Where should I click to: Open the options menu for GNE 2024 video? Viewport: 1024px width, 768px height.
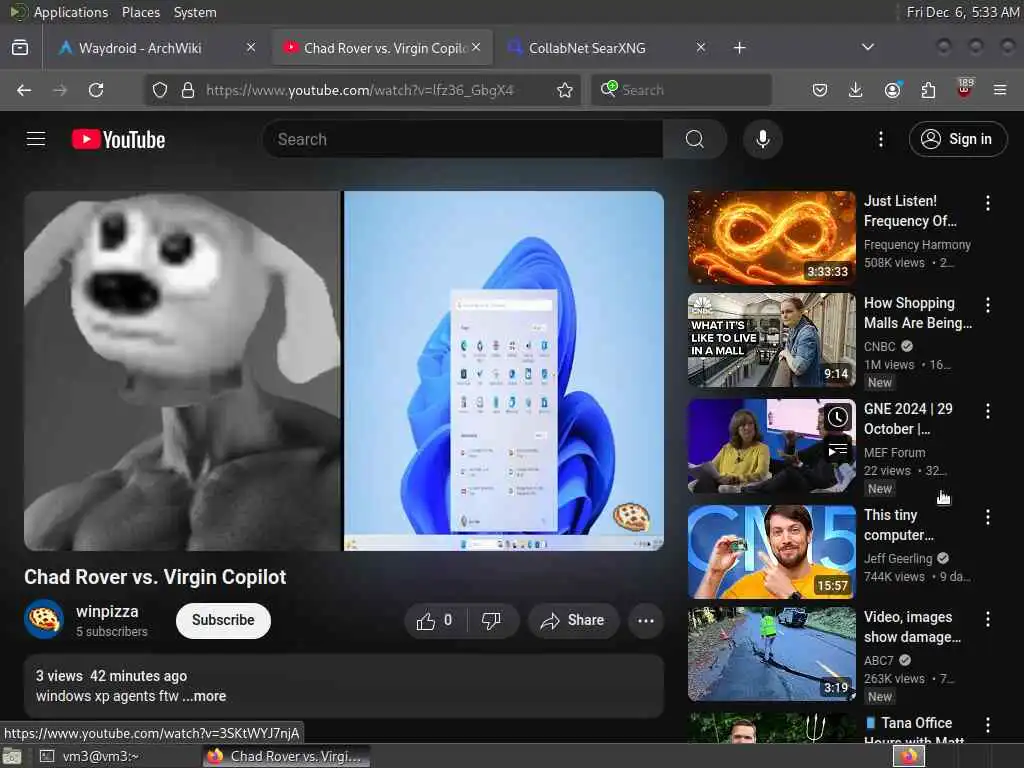[x=987, y=411]
